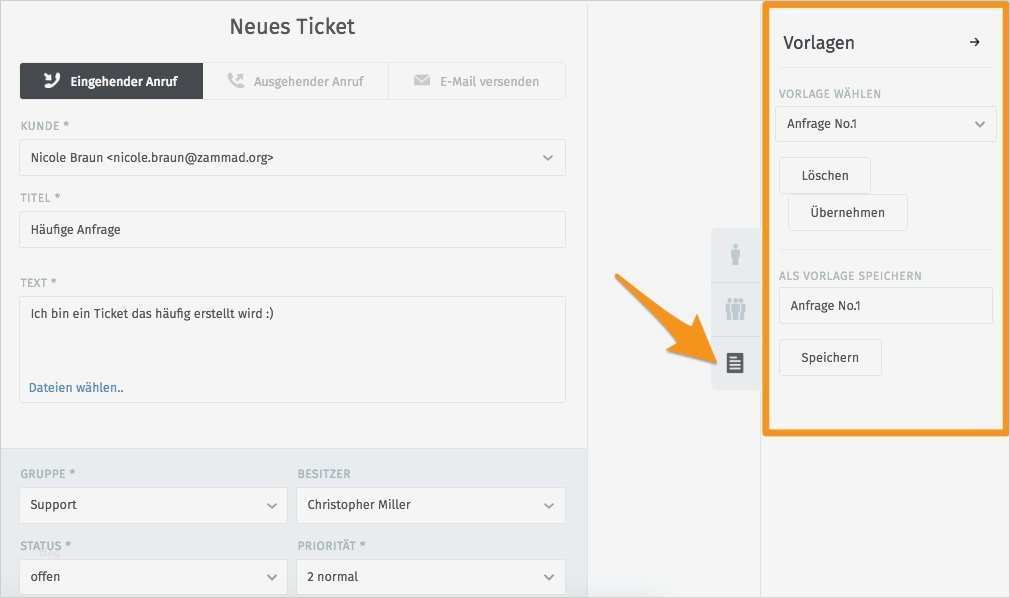Open the Besitzer Christopher Miller dropdown
Viewport: 1010px width, 598px height.
click(x=430, y=505)
